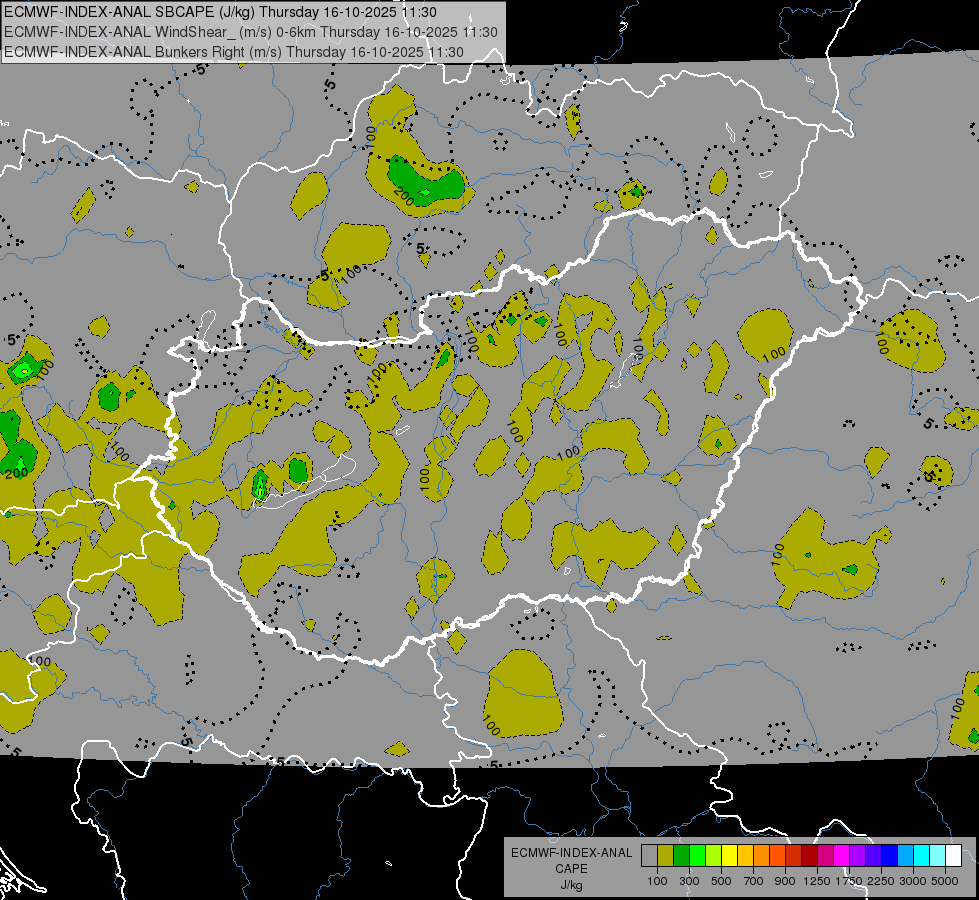Screen dimensions: 979x900
Task: Click the white swatch at the legend's end
Action: pyautogui.click(x=953, y=855)
